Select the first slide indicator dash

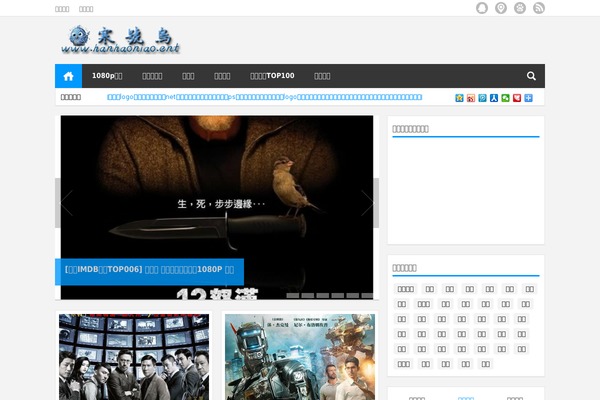click(x=293, y=296)
